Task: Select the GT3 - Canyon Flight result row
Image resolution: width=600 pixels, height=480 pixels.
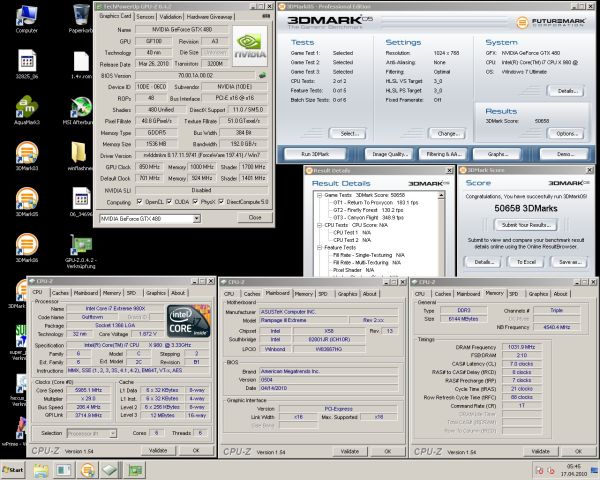Action: click(x=368, y=217)
